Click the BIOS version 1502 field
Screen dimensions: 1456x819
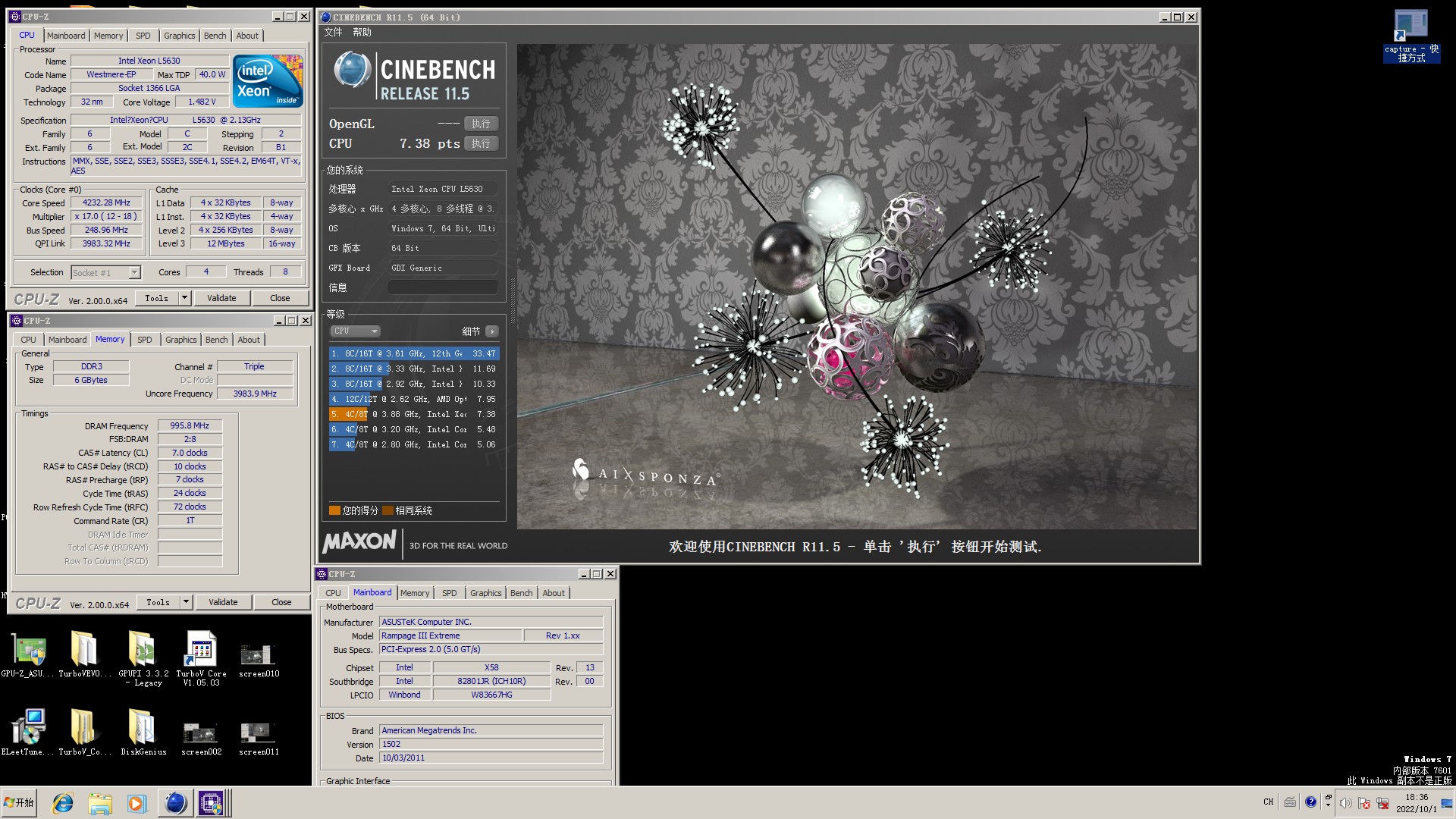pyautogui.click(x=491, y=744)
